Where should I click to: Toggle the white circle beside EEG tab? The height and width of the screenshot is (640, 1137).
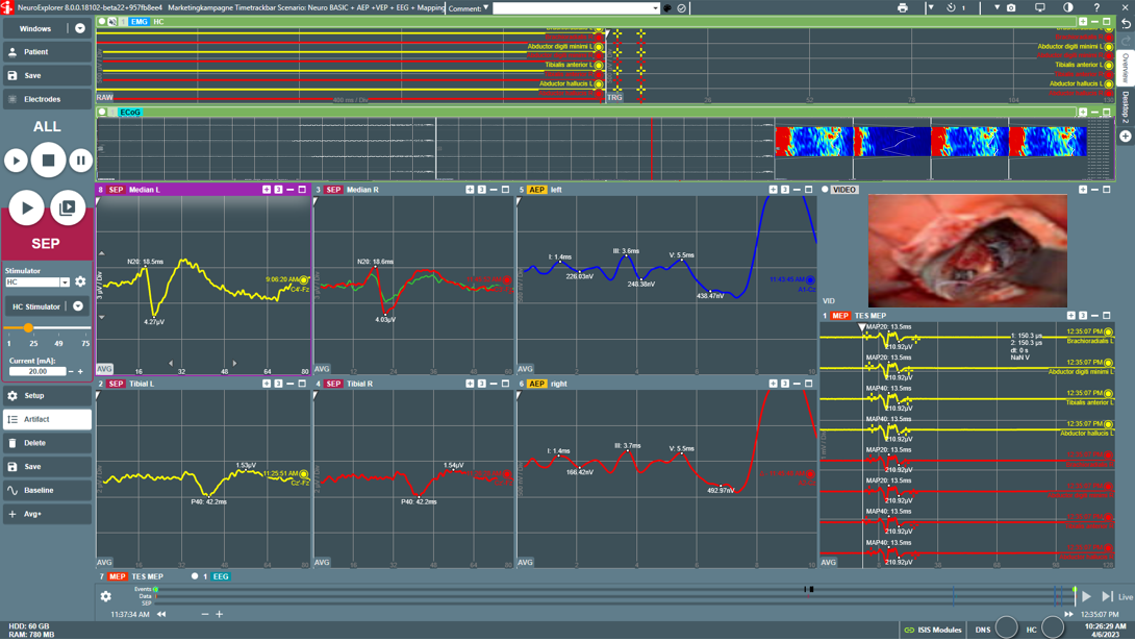(194, 577)
